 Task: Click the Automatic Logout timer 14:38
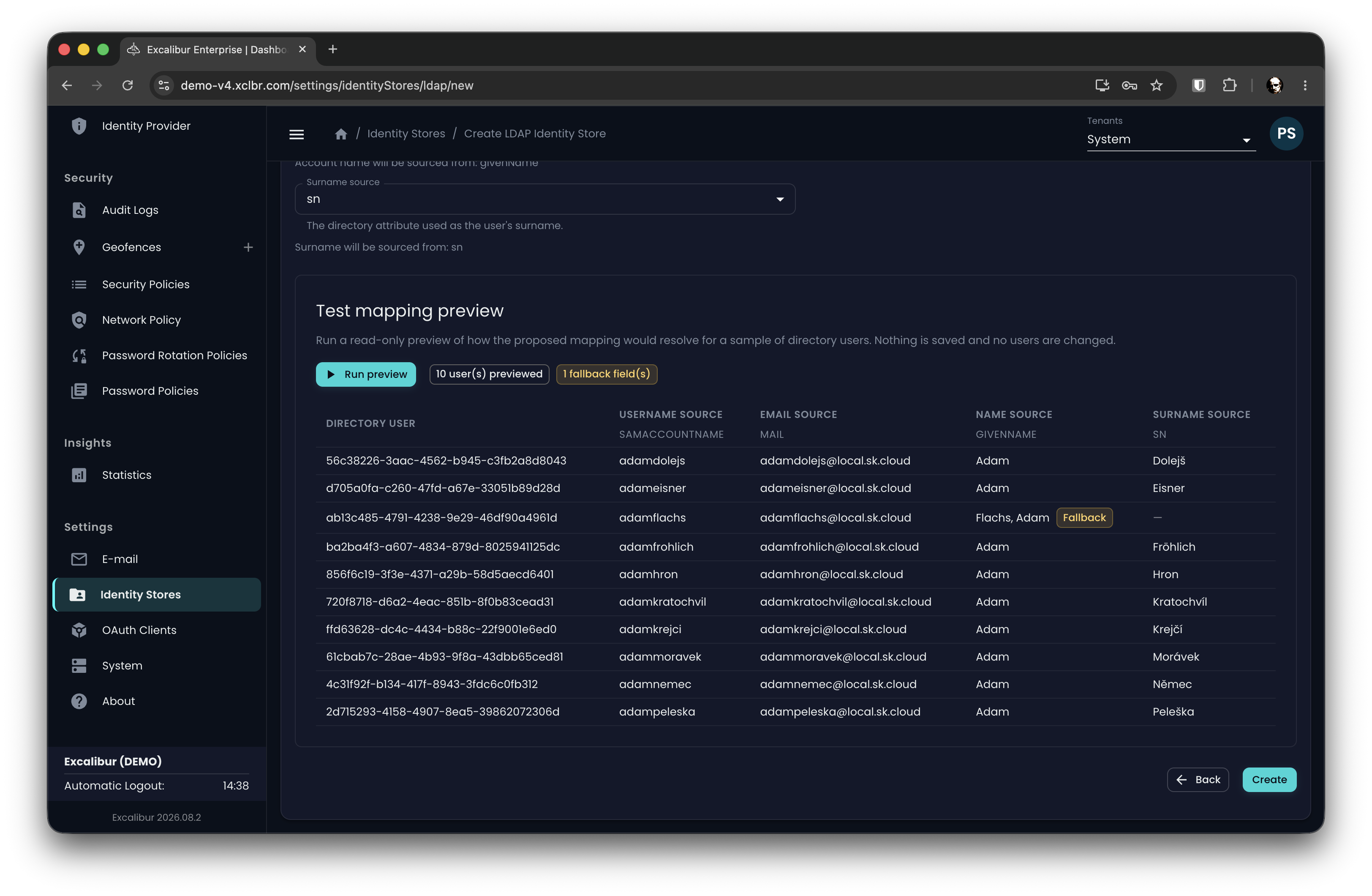click(x=235, y=785)
